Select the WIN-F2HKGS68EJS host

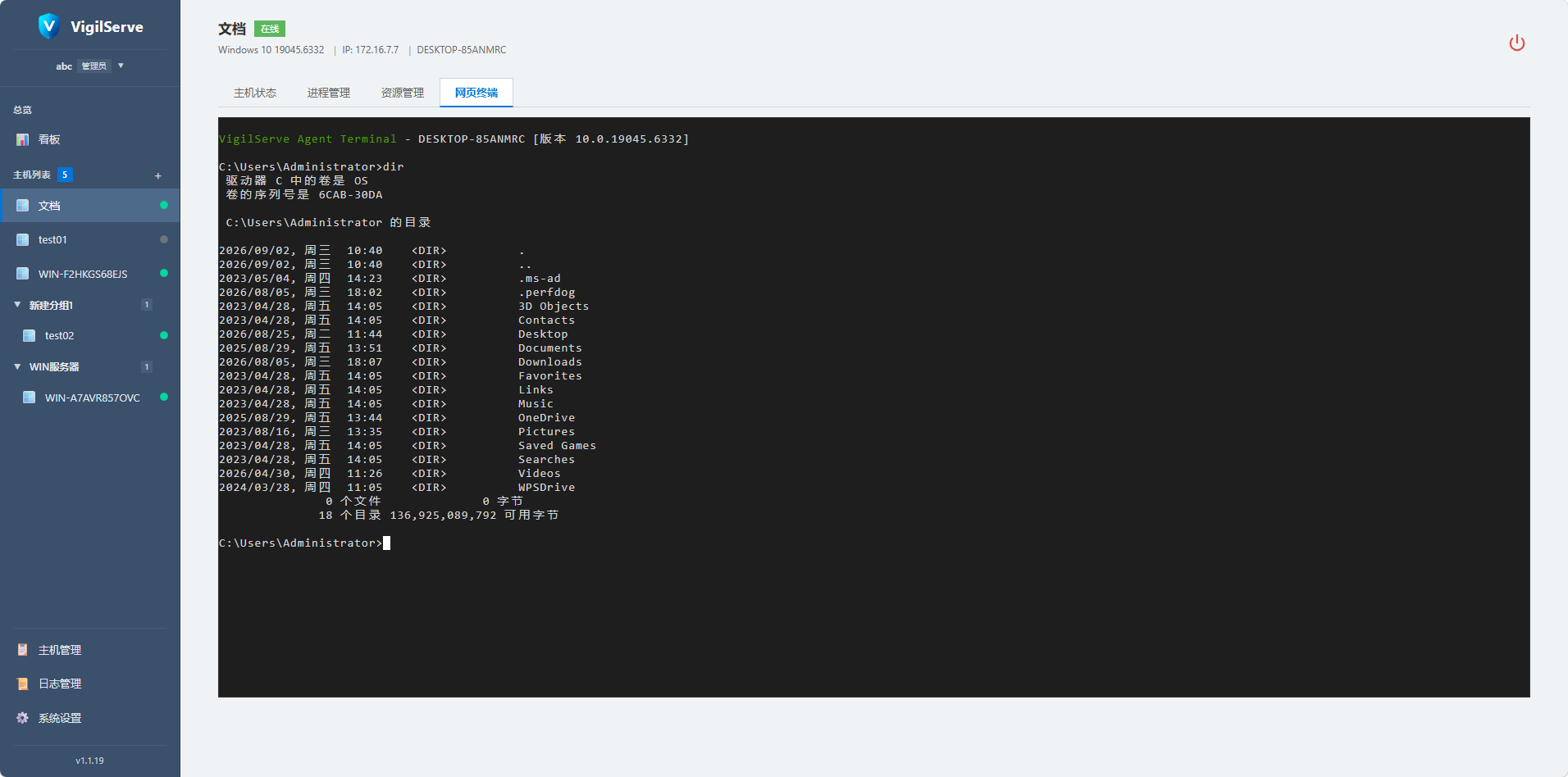pyautogui.click(x=89, y=274)
